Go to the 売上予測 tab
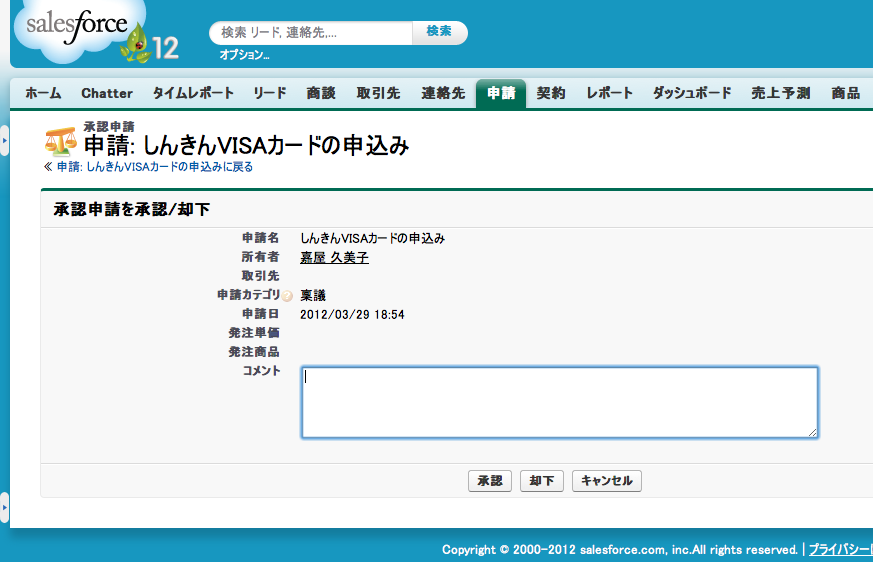This screenshot has width=873, height=562. coord(781,93)
